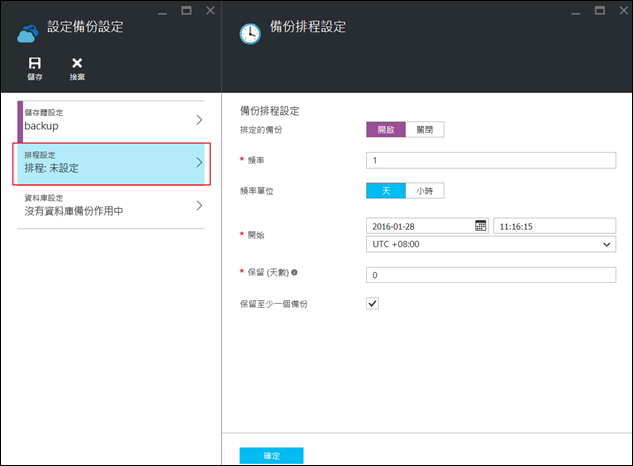Set frequency unit to 小時
This screenshot has height=466, width=633.
click(x=426, y=190)
